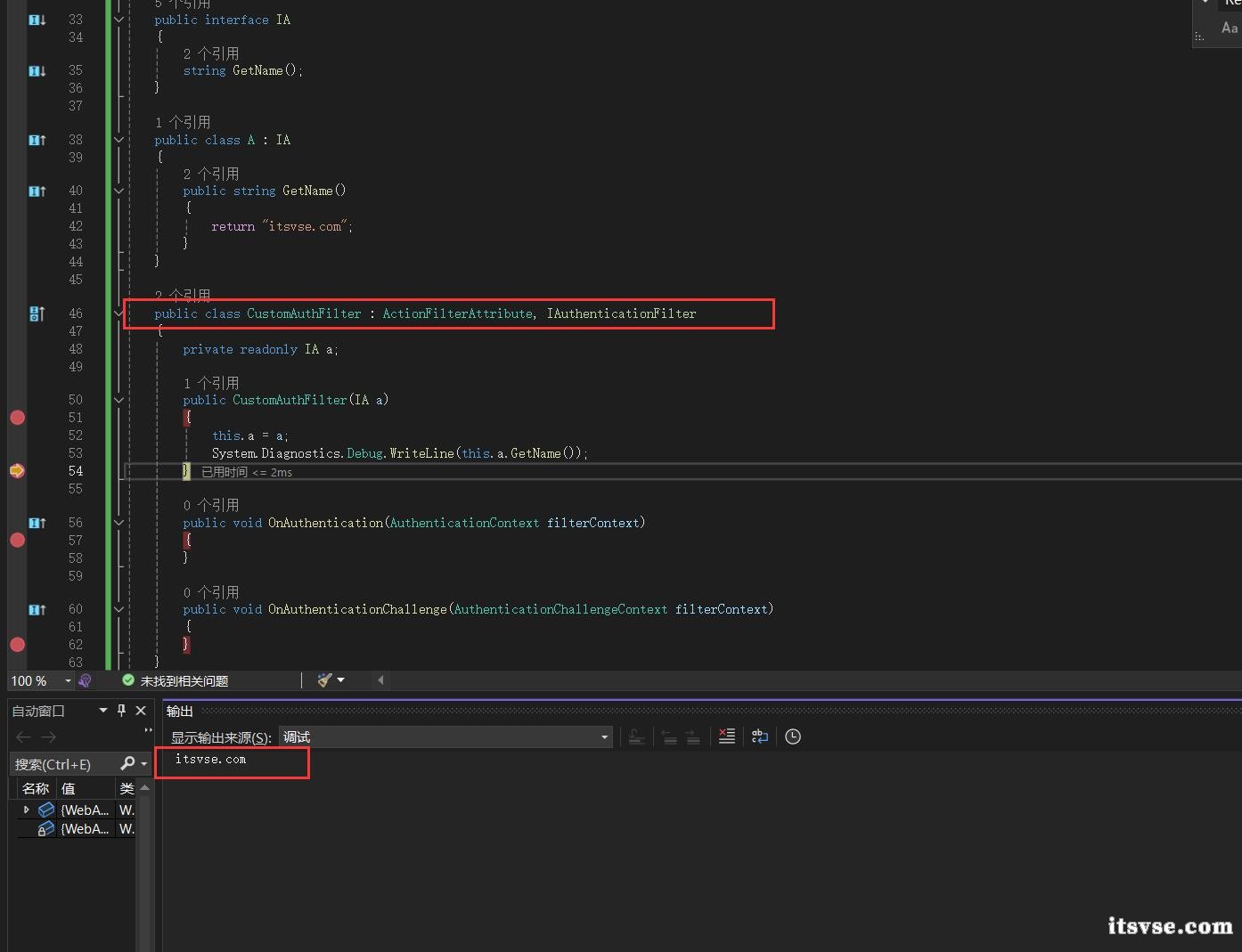Run code cleanup with the broom icon
The image size is (1242, 952).
tap(324, 680)
